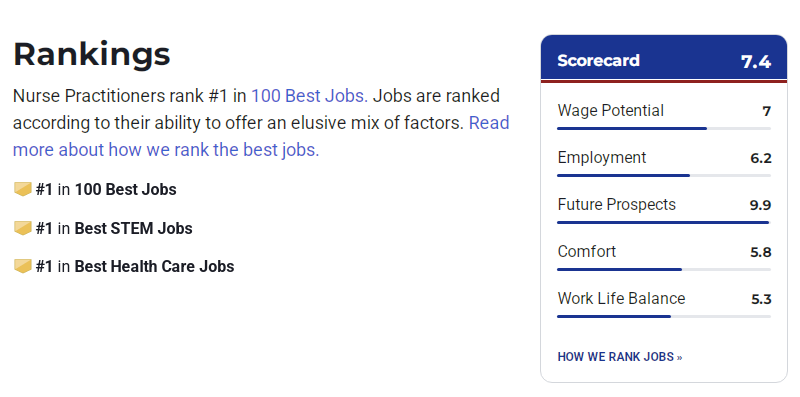The image size is (800, 397).
Task: Click the badge icon beside 100 Best Jobs
Action: tap(23, 189)
